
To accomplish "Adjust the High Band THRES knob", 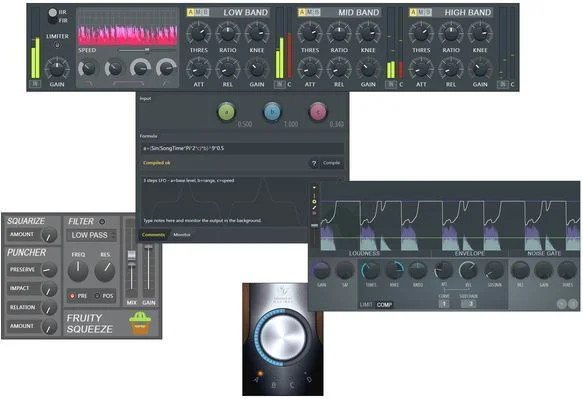I will click(x=421, y=33).
